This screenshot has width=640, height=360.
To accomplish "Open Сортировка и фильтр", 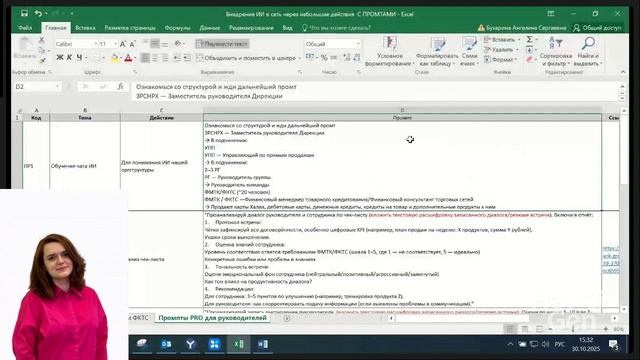I will pos(556,51).
